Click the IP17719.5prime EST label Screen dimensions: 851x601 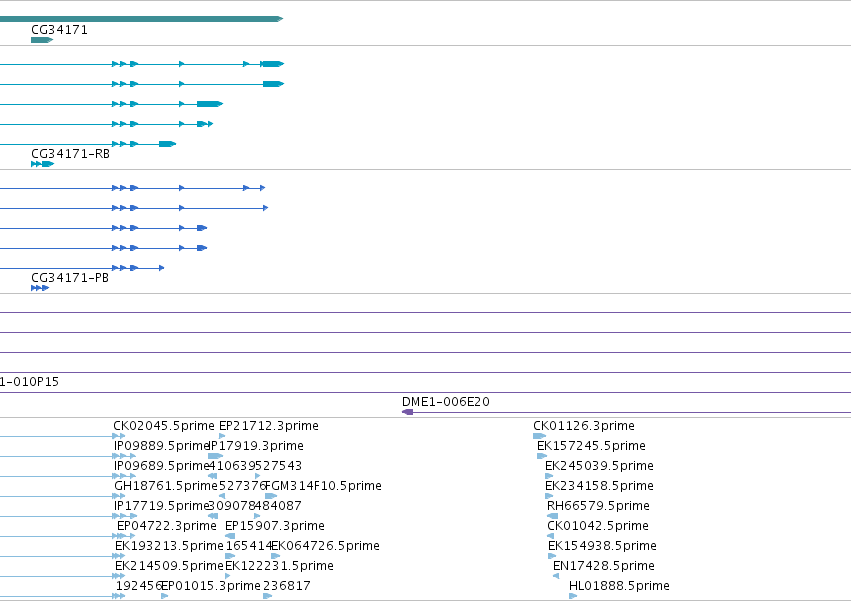point(162,506)
